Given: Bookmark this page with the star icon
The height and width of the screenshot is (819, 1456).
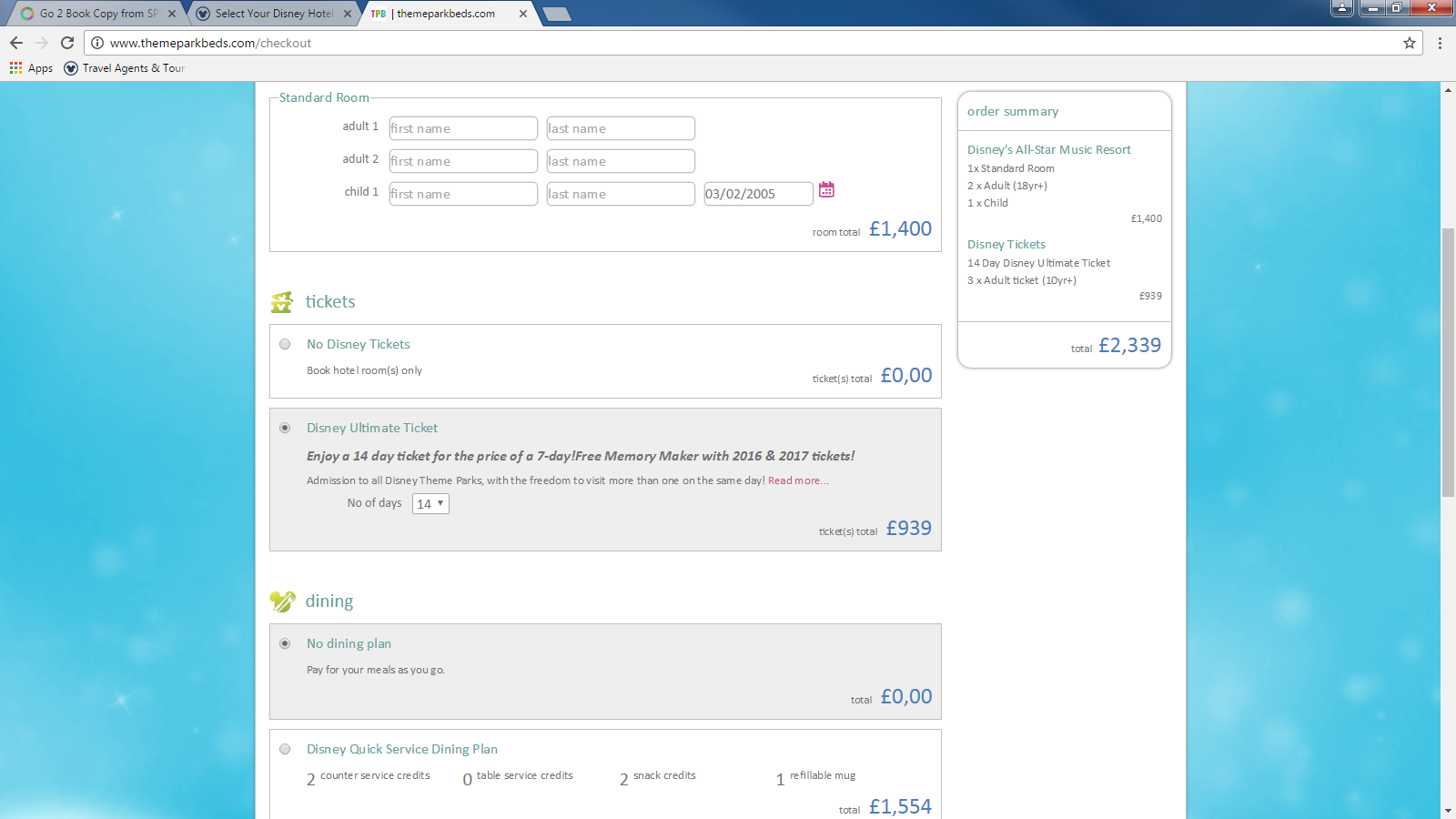Looking at the screenshot, I should (1410, 43).
